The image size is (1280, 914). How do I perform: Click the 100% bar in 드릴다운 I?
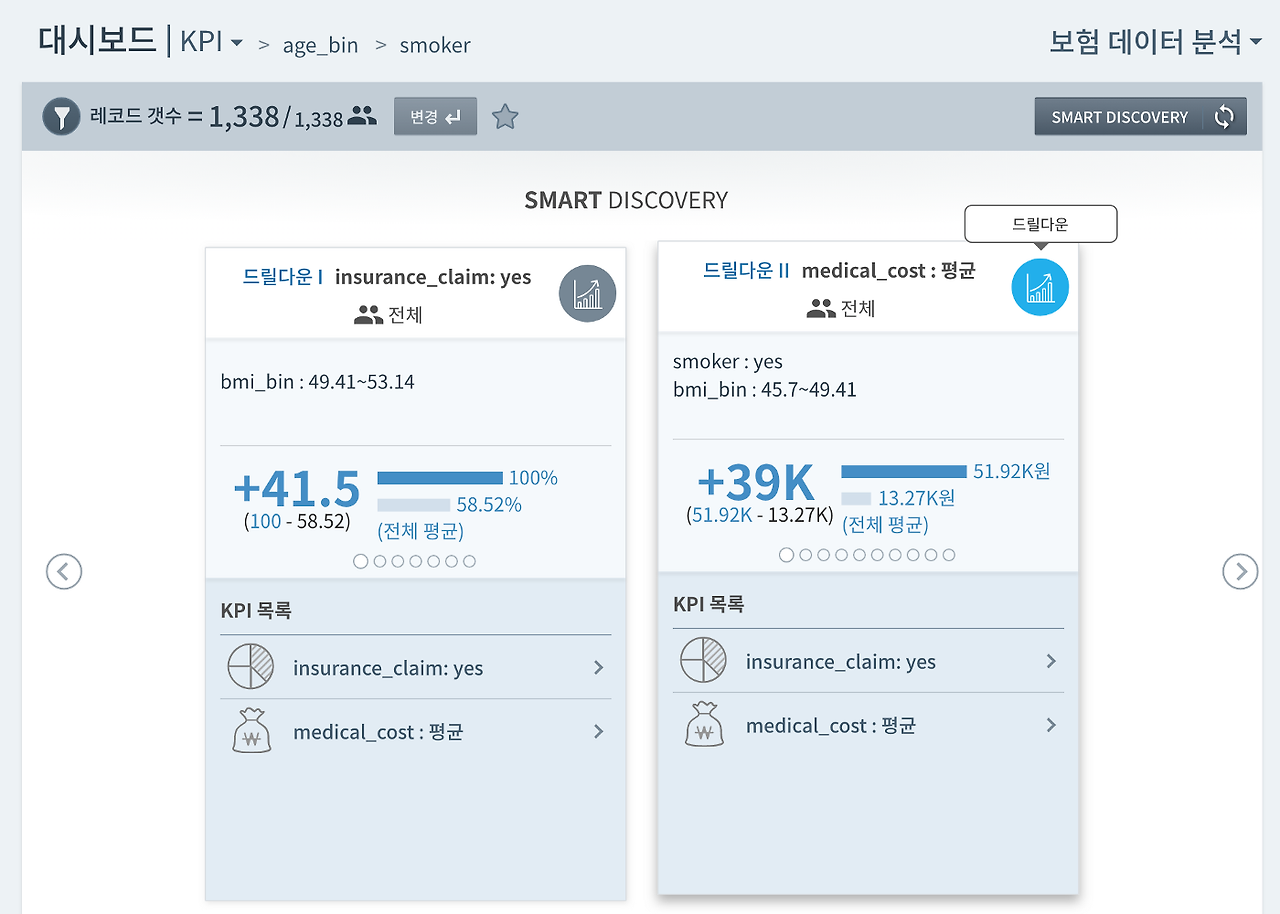point(440,478)
